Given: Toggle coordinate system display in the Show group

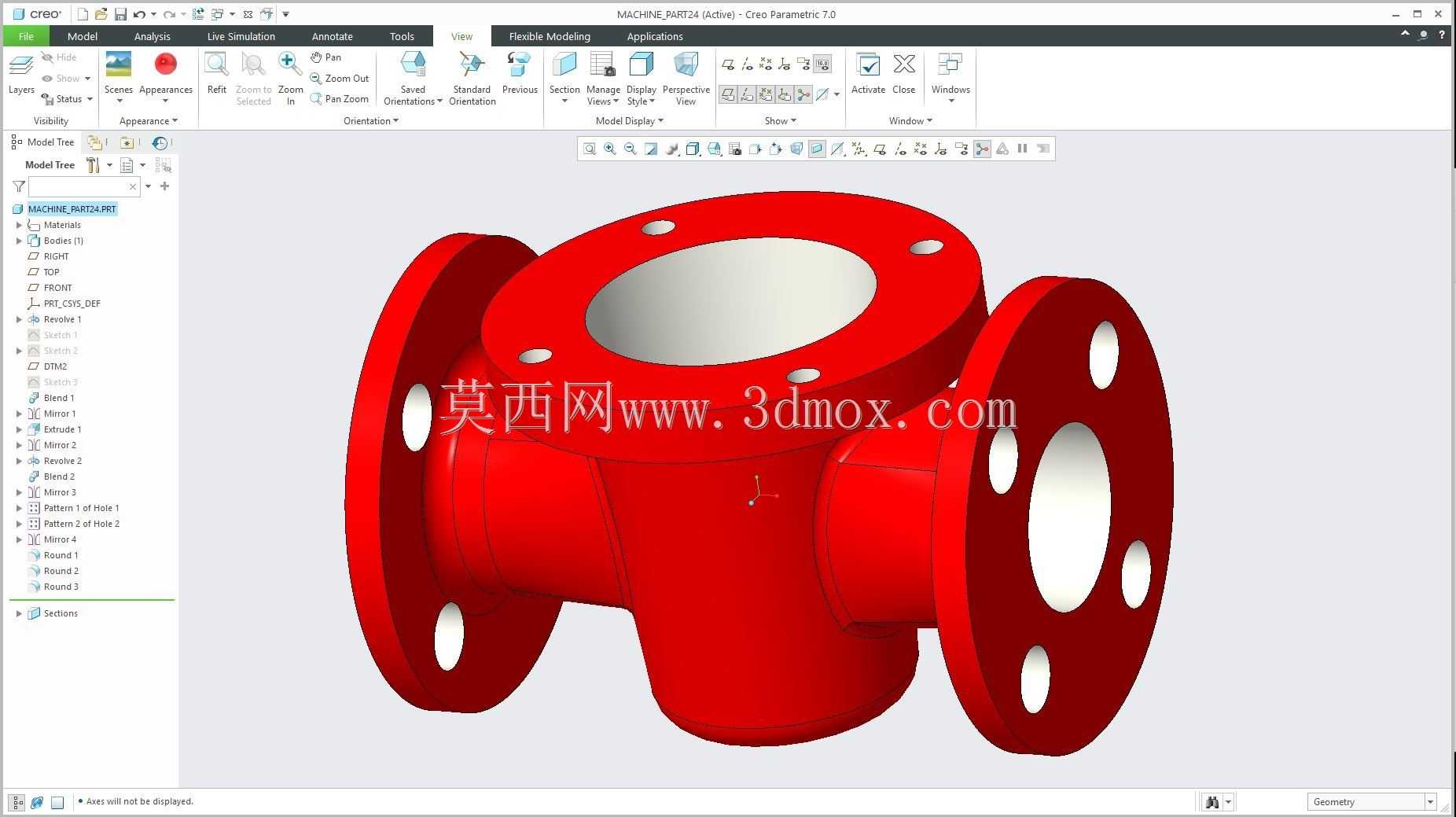Looking at the screenshot, I should pos(785,64).
